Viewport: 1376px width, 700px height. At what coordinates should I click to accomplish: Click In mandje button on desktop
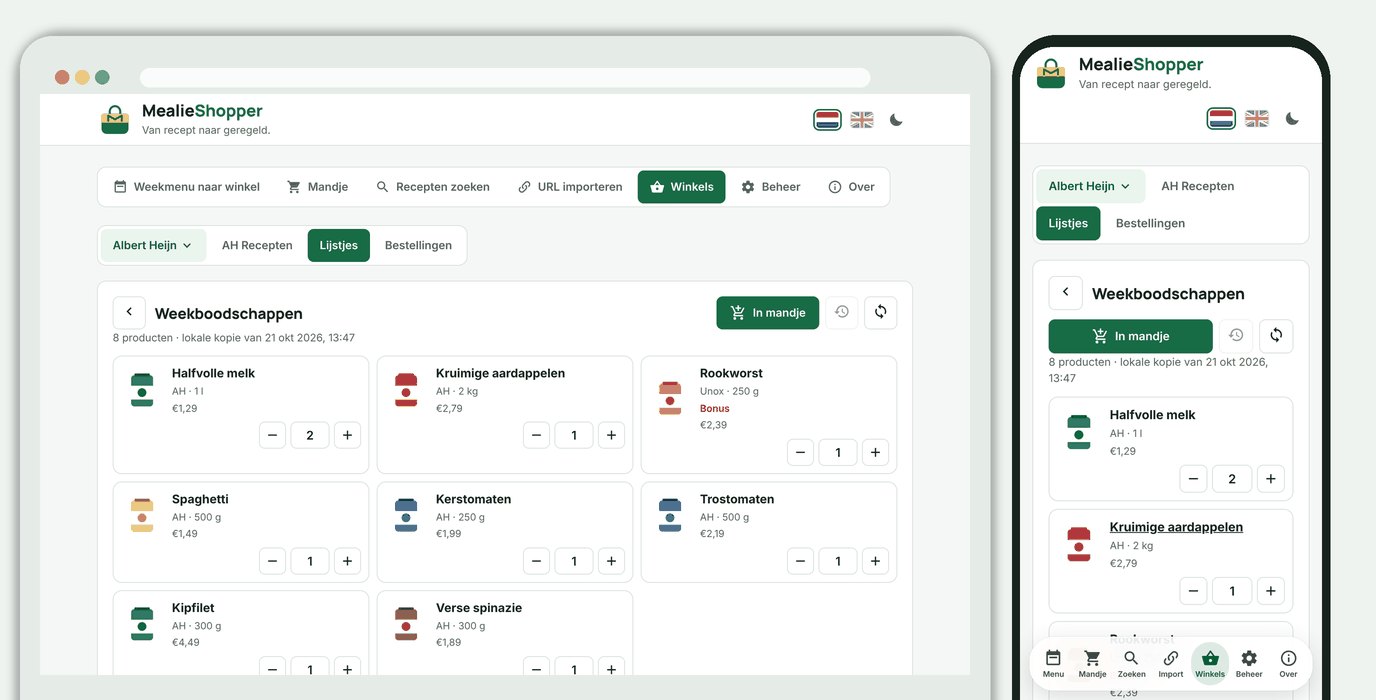(768, 313)
